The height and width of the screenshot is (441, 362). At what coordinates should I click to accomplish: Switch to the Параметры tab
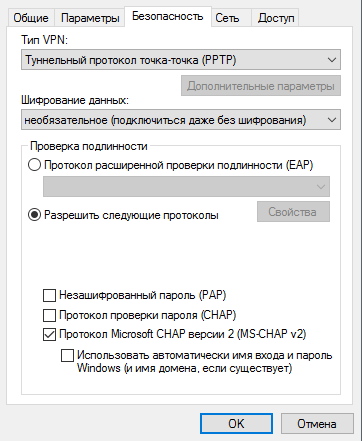click(90, 18)
